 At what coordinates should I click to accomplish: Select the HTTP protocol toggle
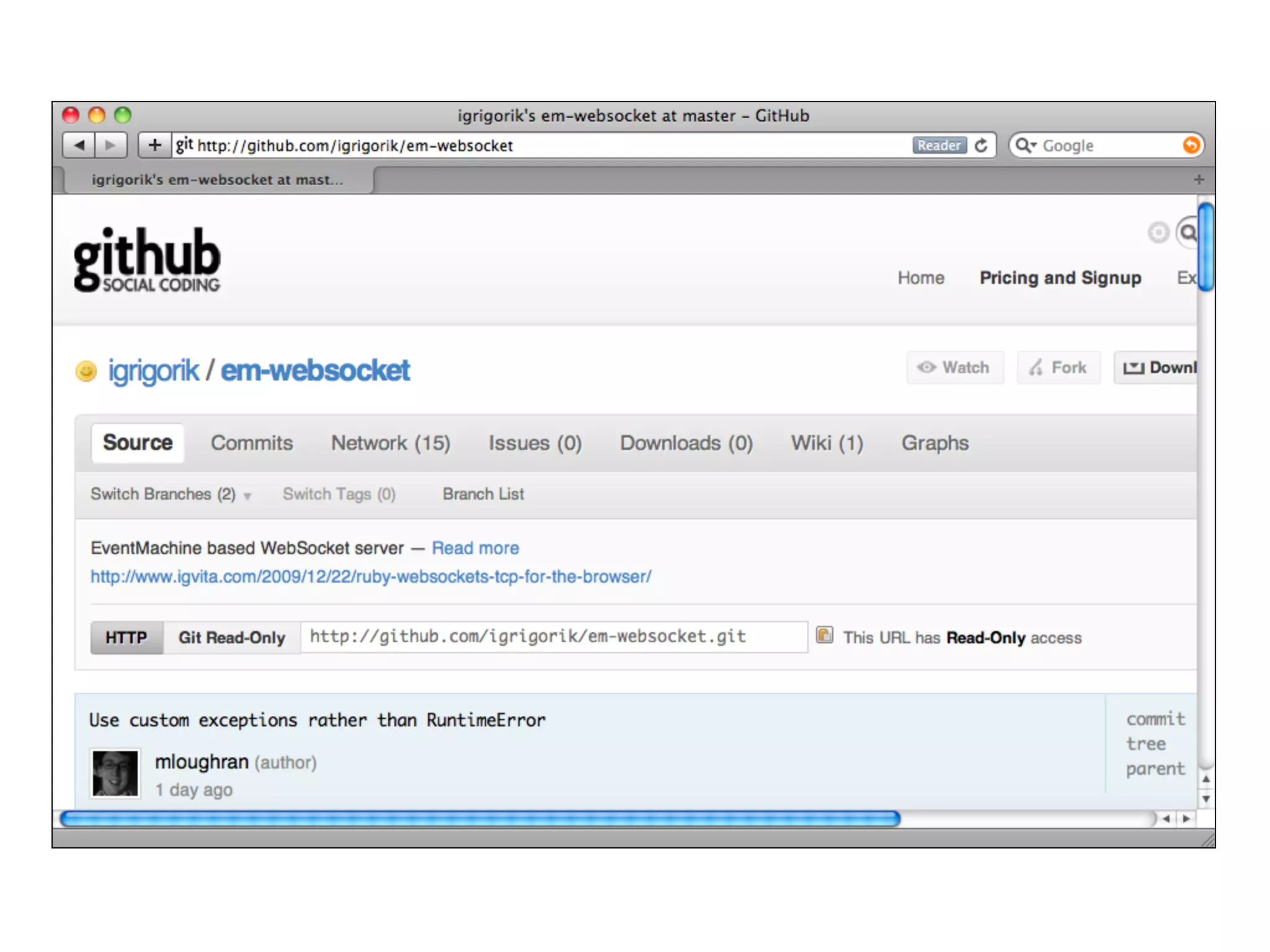pyautogui.click(x=127, y=638)
